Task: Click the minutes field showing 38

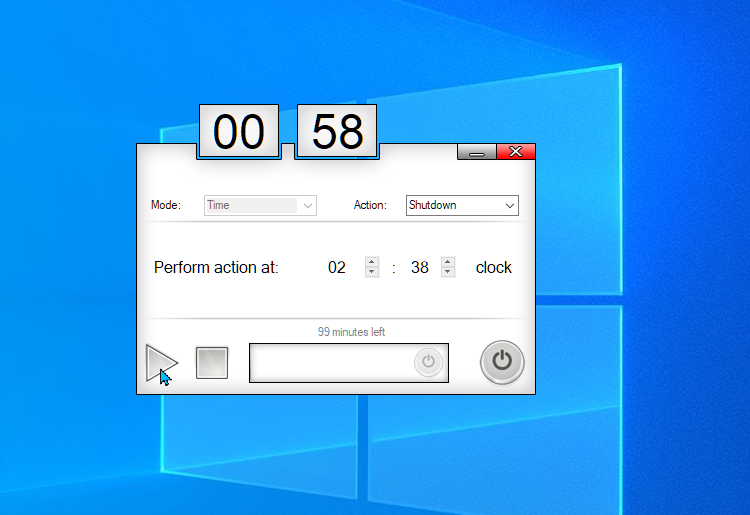Action: (x=419, y=267)
